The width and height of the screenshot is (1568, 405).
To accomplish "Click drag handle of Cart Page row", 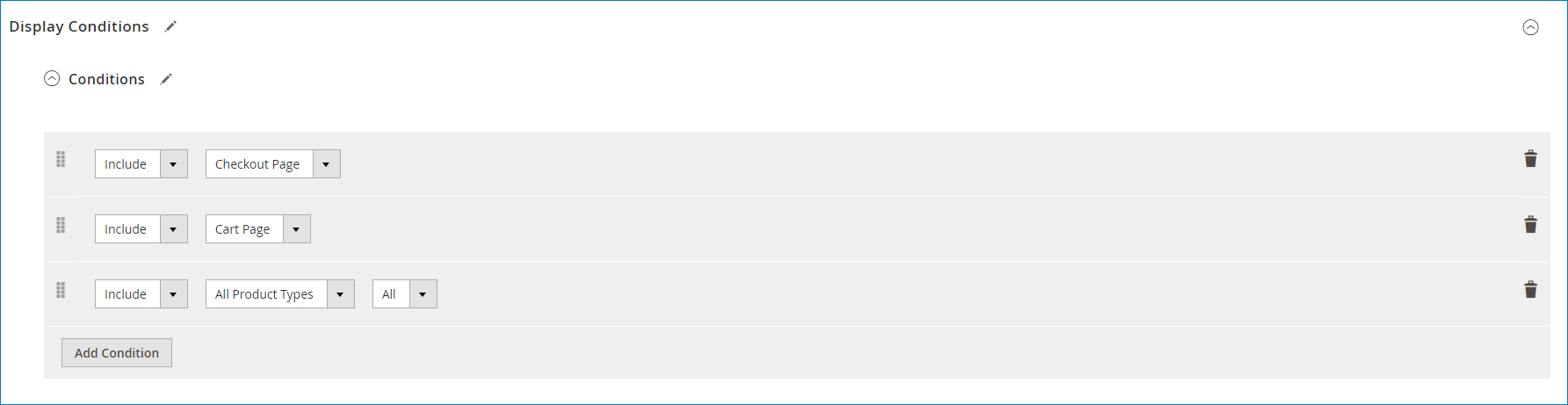I will tap(61, 225).
